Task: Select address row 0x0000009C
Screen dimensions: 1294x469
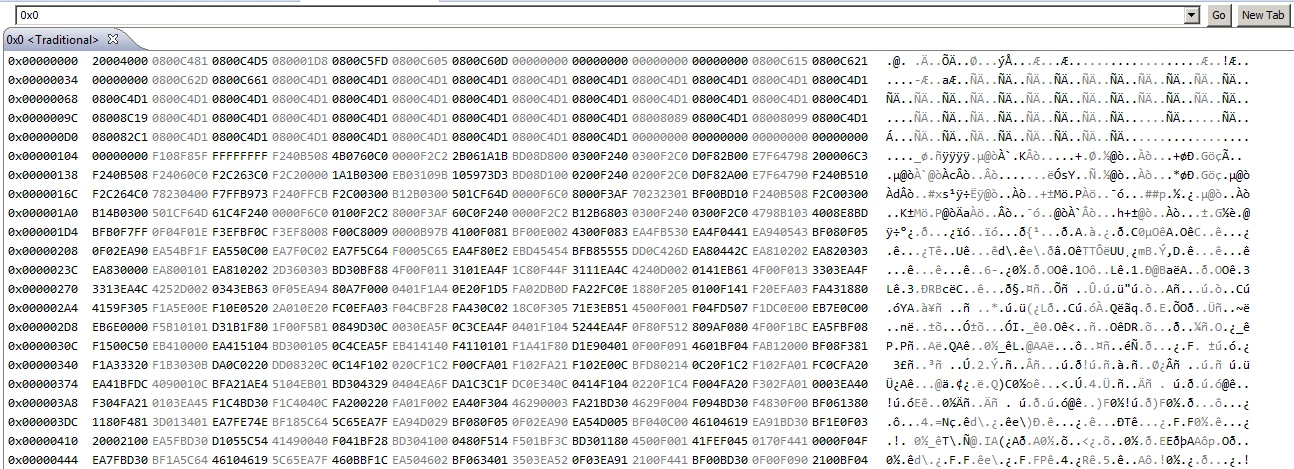Action: coord(44,118)
